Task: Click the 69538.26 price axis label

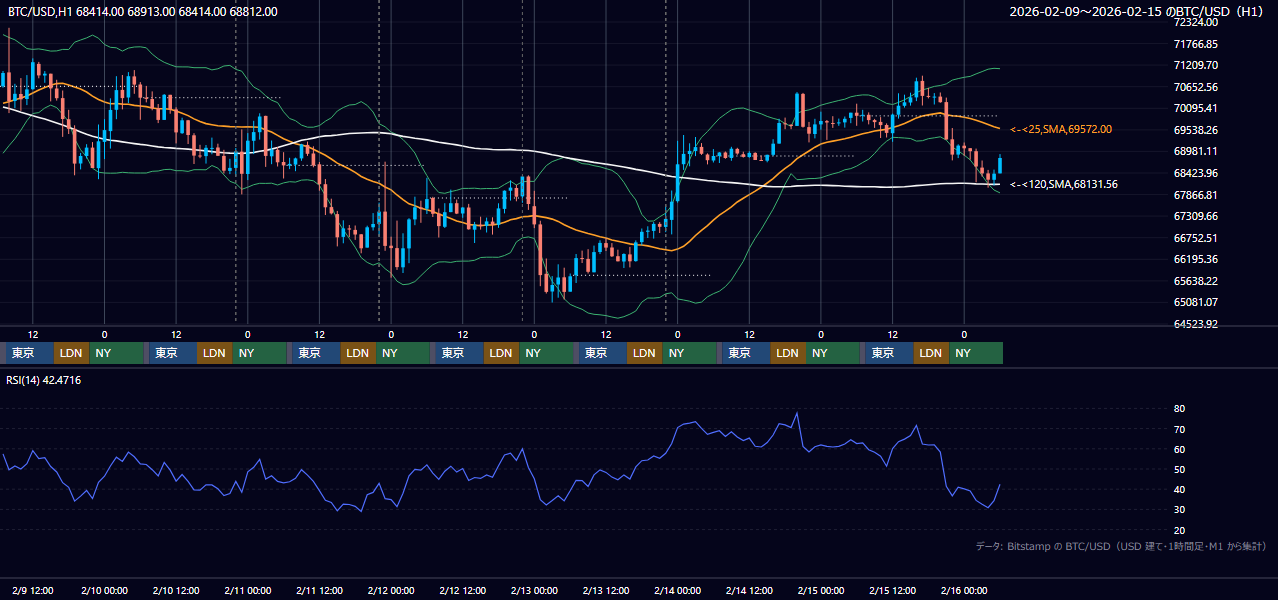Action: 1196,130
